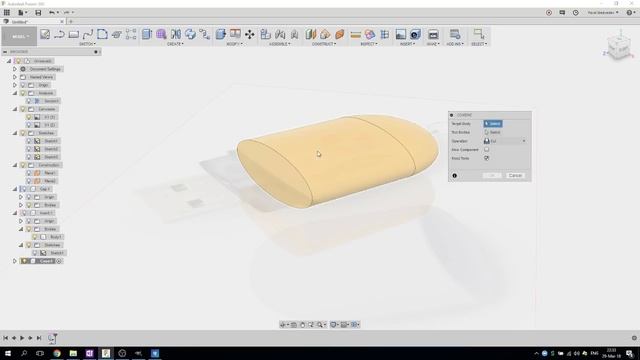This screenshot has width=640, height=360.
Task: Select the Offset Plane construct tool
Action: [x=311, y=34]
